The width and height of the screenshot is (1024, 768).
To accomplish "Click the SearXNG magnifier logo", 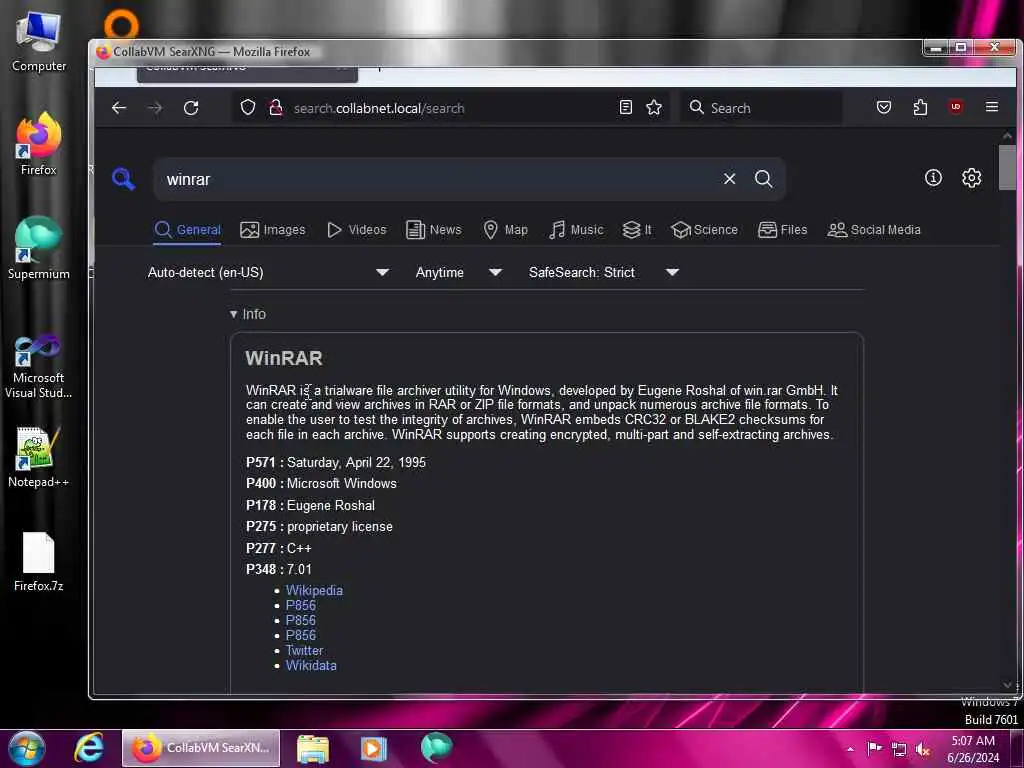I will pyautogui.click(x=123, y=178).
